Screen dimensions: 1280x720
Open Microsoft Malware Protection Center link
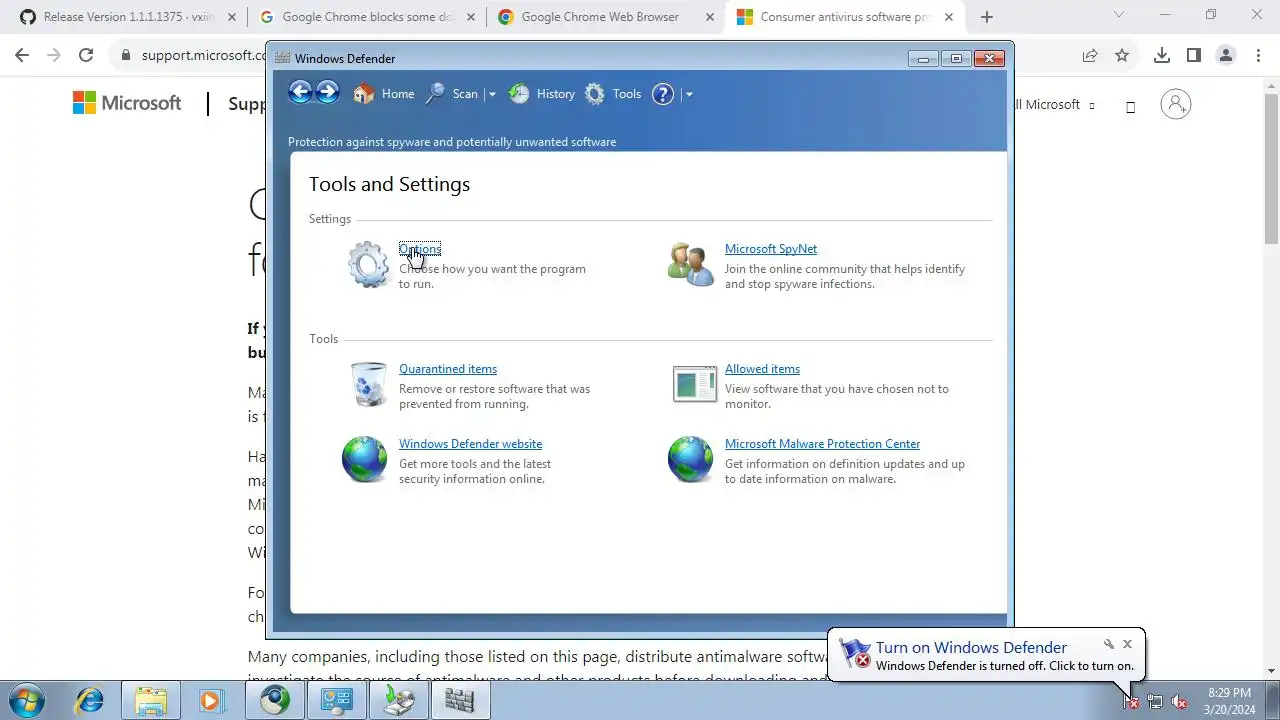pos(822,444)
